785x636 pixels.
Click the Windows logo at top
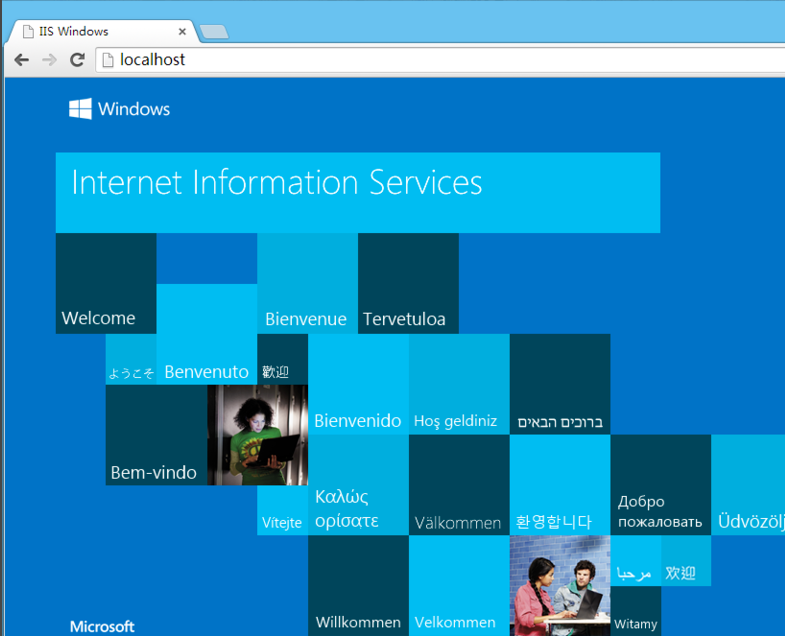[119, 109]
